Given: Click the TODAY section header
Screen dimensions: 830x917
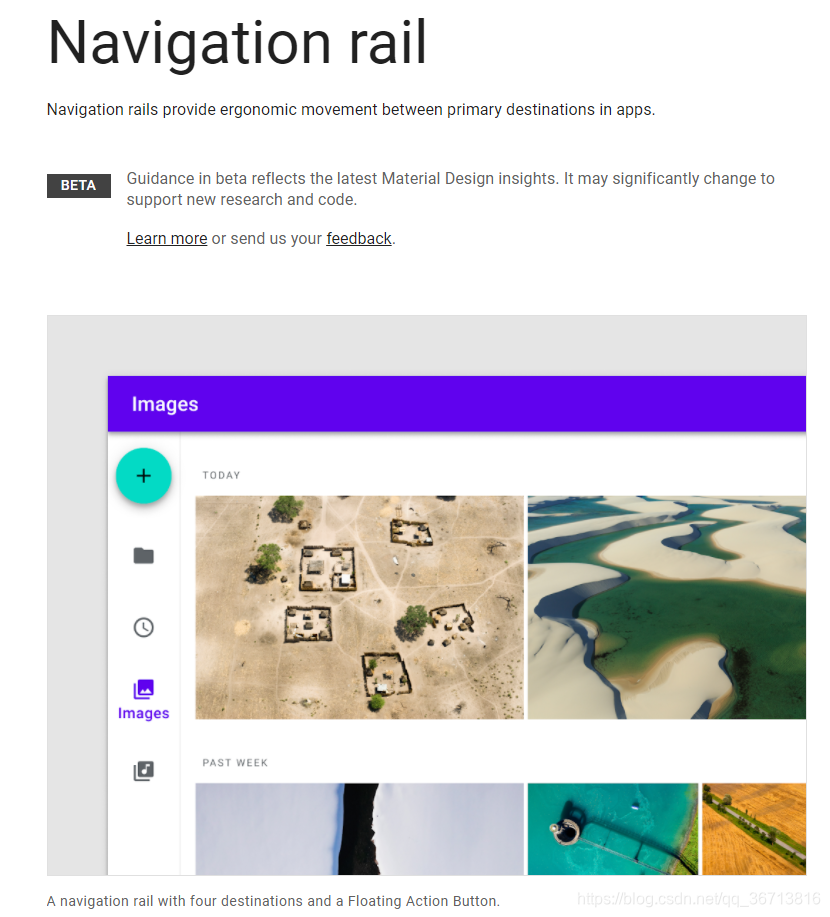Looking at the screenshot, I should click(221, 475).
